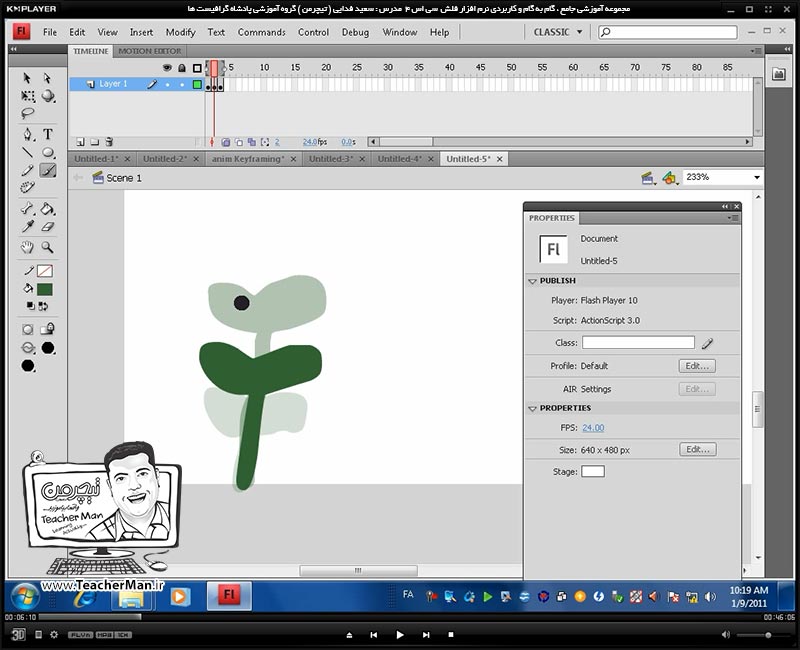The height and width of the screenshot is (650, 800).
Task: Click Edit button next to Profile Default
Action: tap(697, 366)
